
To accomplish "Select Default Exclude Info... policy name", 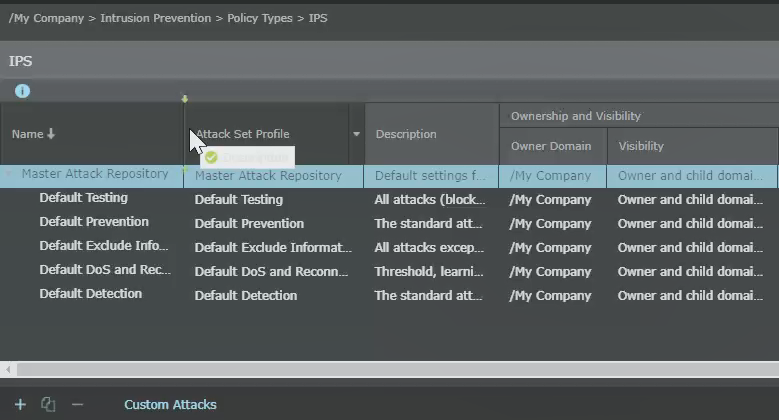I will tap(104, 246).
